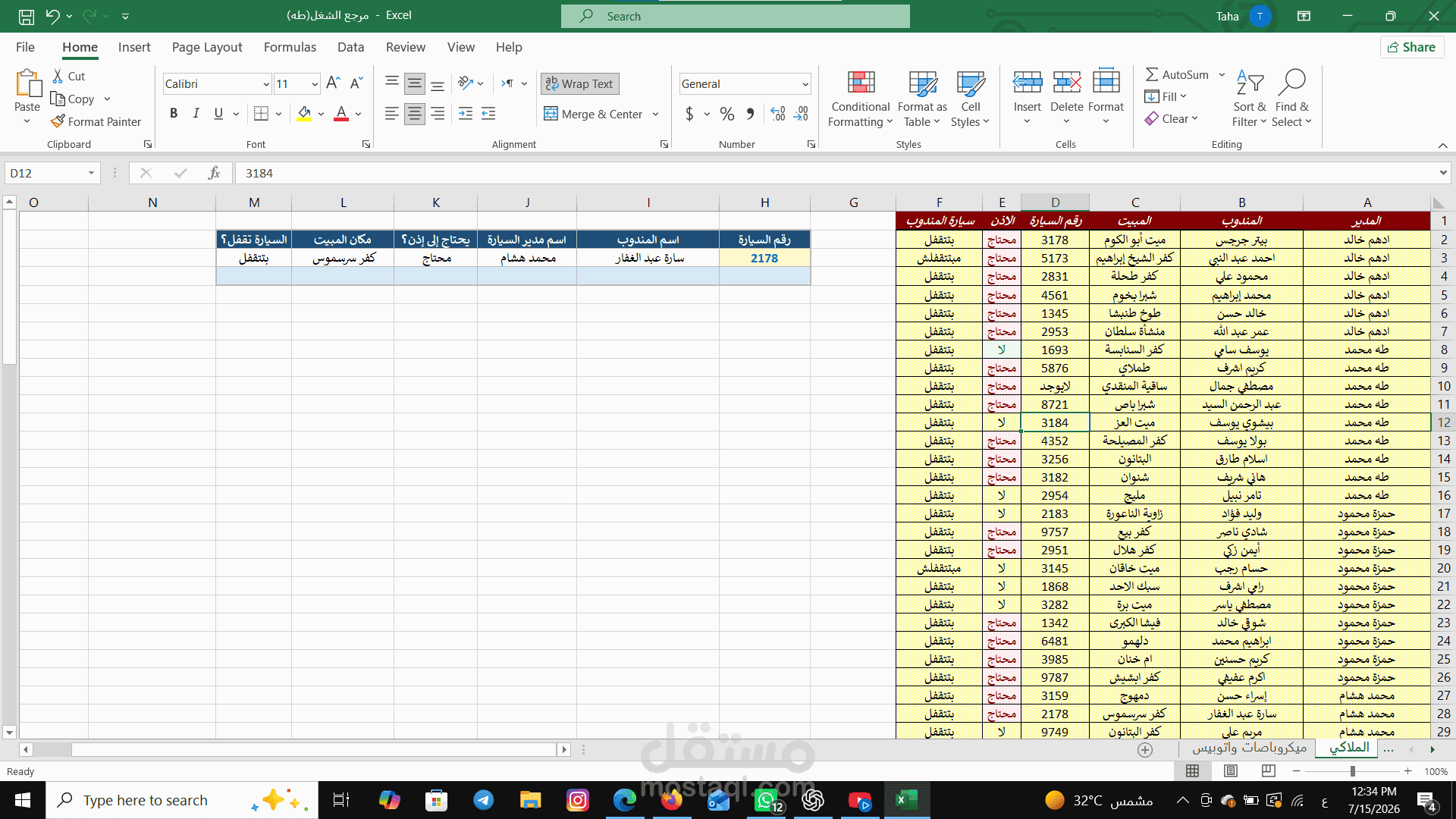This screenshot has width=1456, height=819.
Task: Select the Format Painter tool
Action: coord(96,121)
